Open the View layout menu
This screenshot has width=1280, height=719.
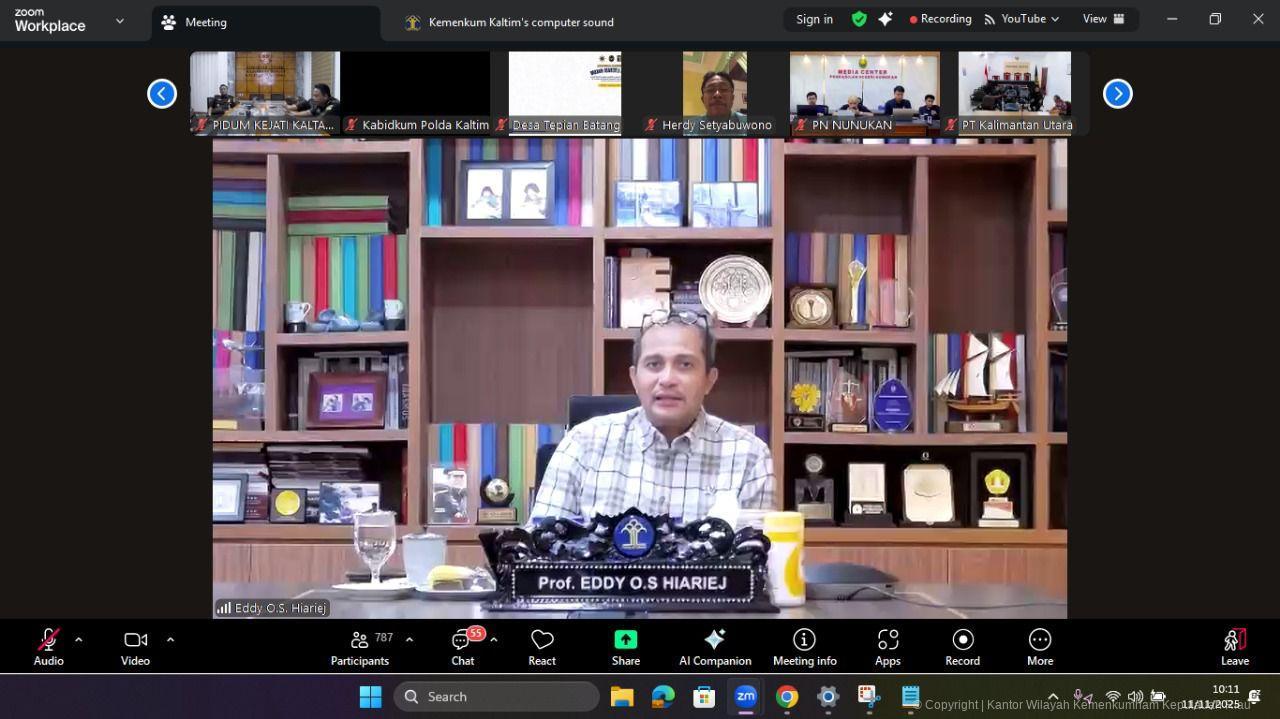1103,19
